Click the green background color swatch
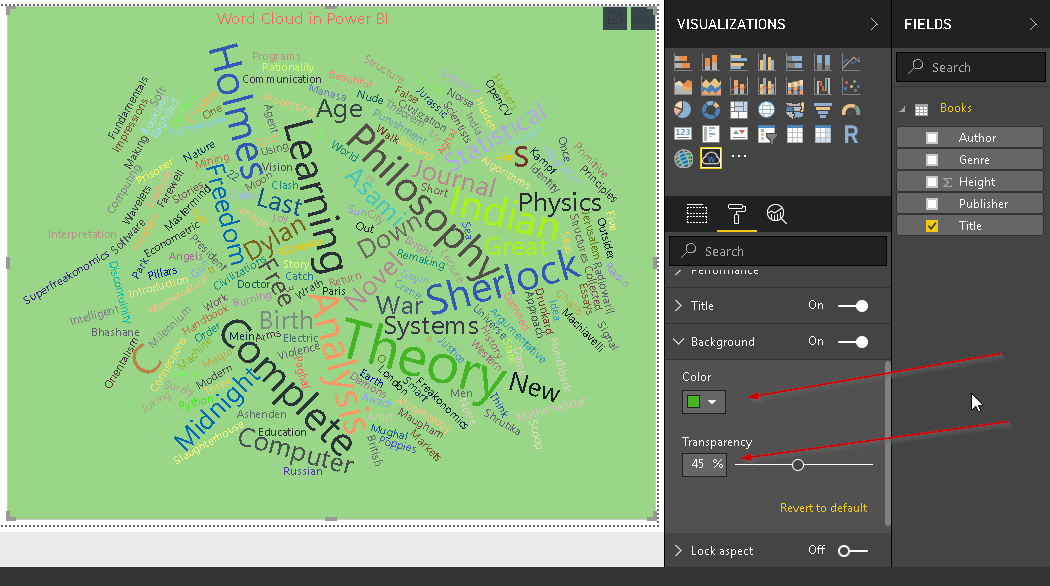The image size is (1050, 586). click(694, 402)
